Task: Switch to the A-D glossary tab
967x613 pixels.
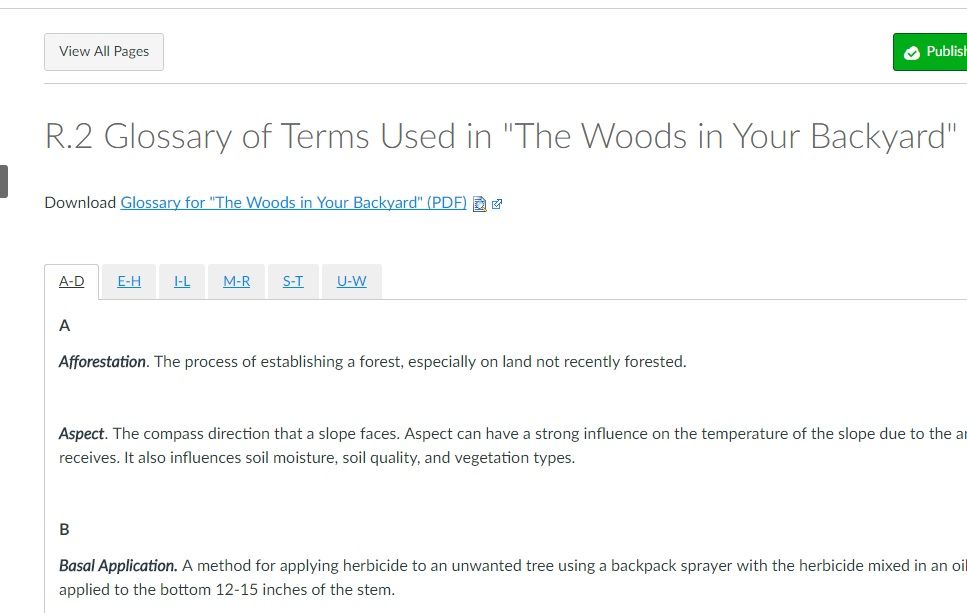Action: pos(72,281)
